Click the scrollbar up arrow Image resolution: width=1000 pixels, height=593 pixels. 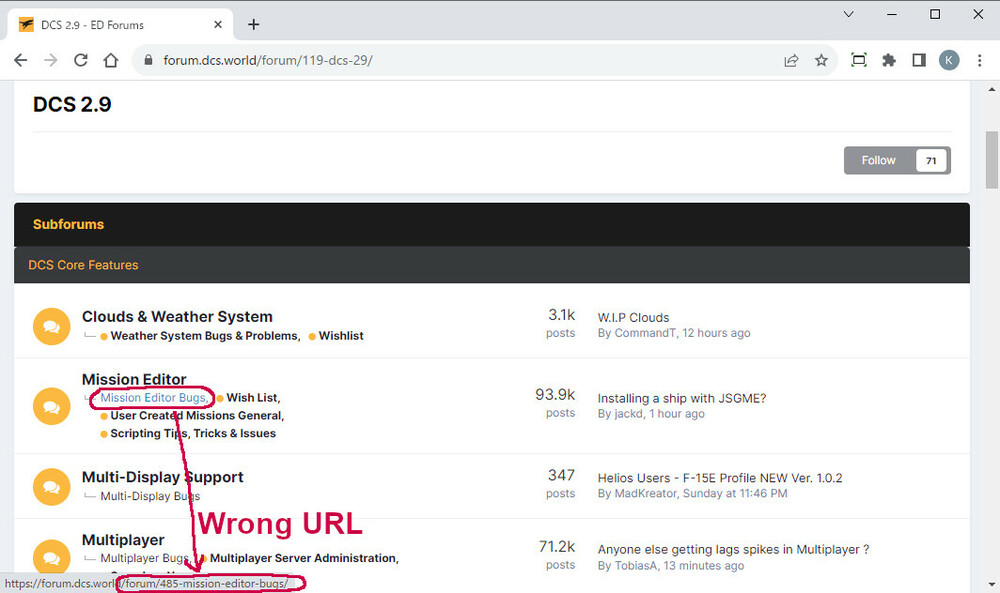991,89
